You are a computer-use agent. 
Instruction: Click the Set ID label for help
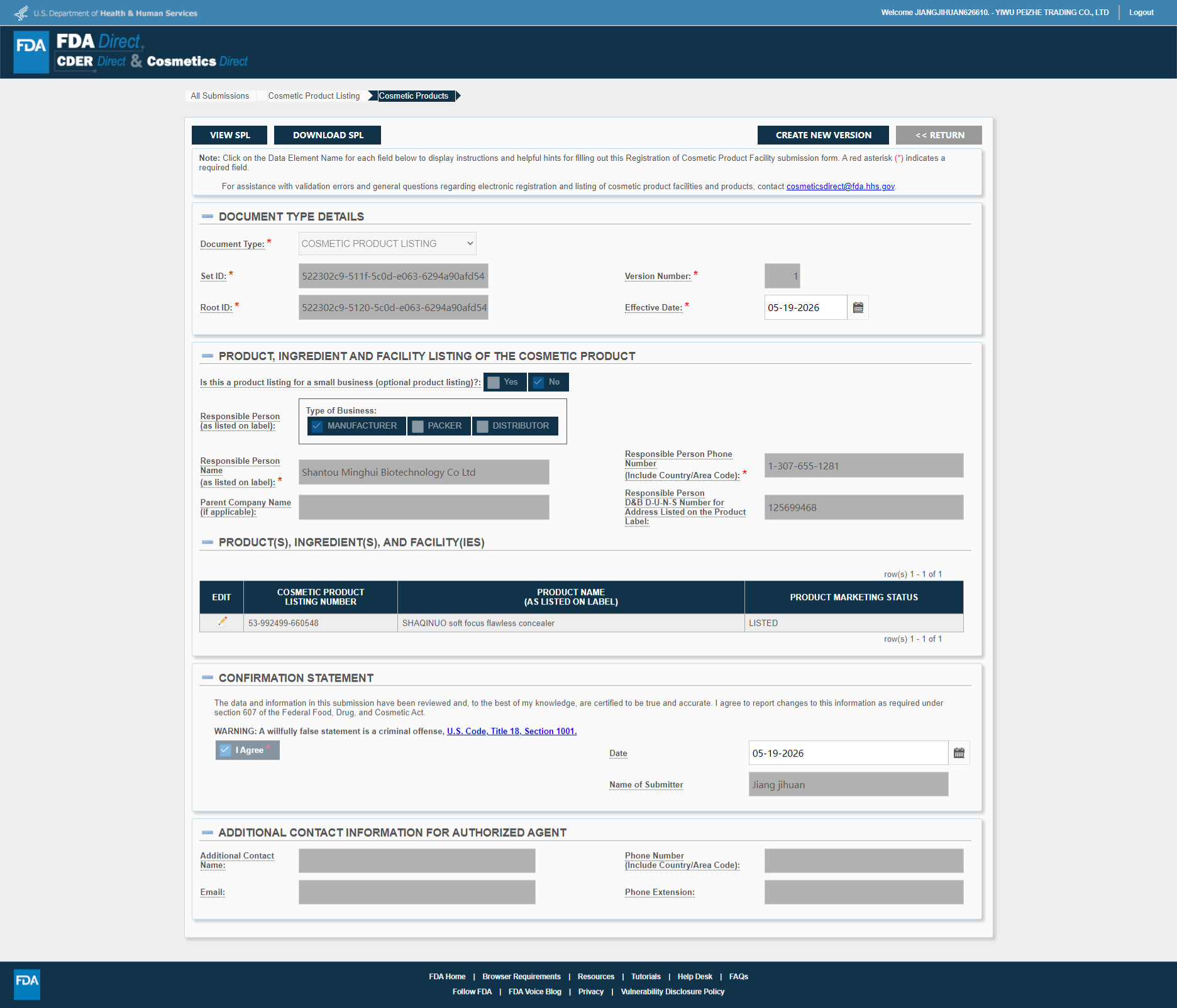(213, 276)
